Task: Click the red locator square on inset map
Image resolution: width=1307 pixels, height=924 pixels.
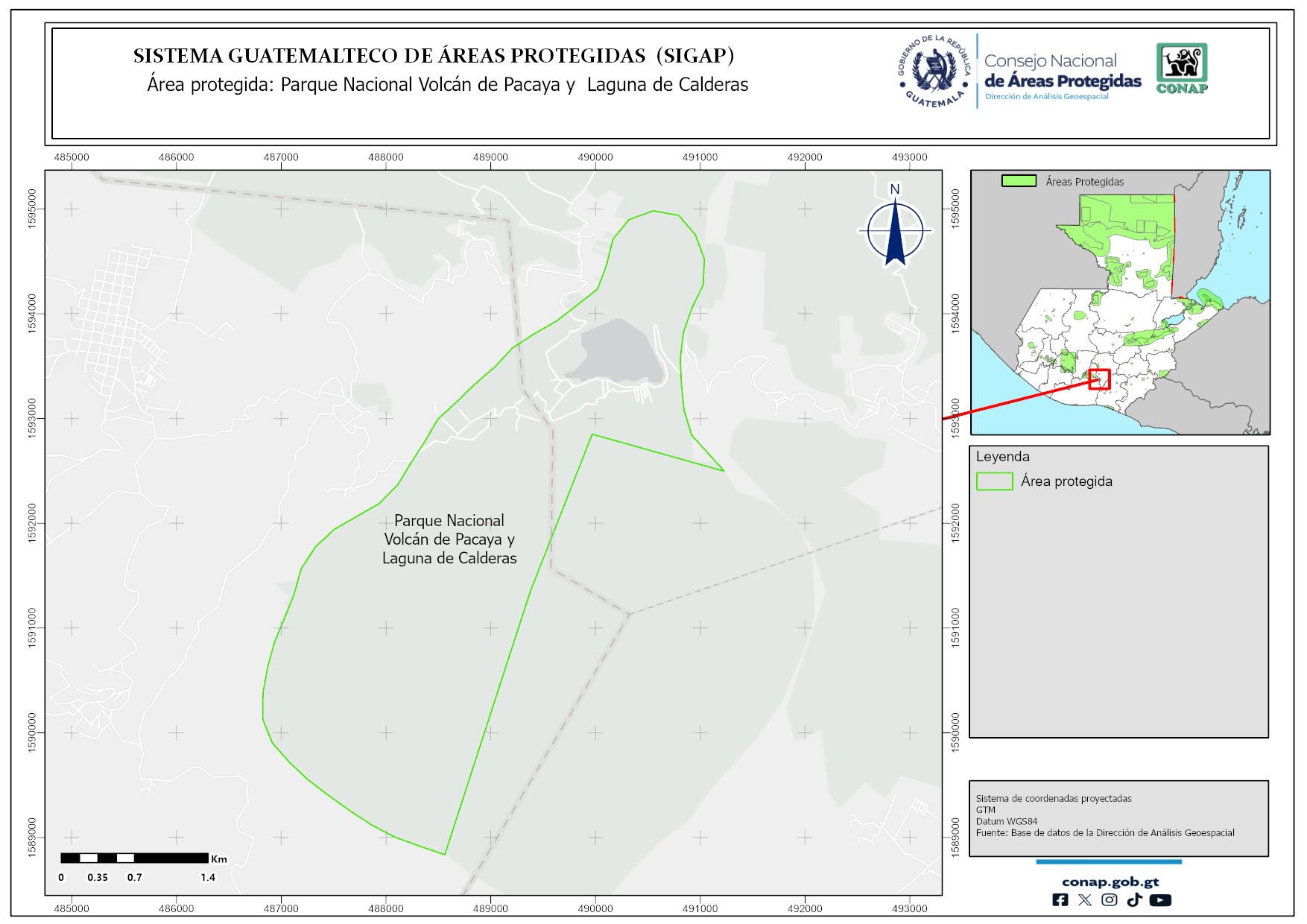Action: pyautogui.click(x=1099, y=379)
